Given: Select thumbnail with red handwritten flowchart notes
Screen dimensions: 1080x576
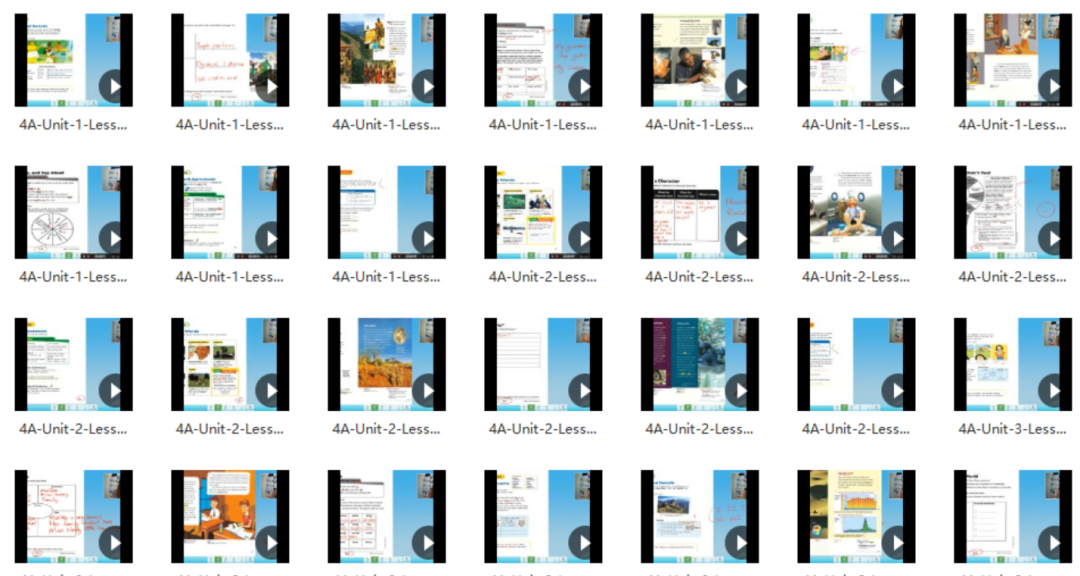Looking at the screenshot, I should pyautogui.click(x=74, y=517).
